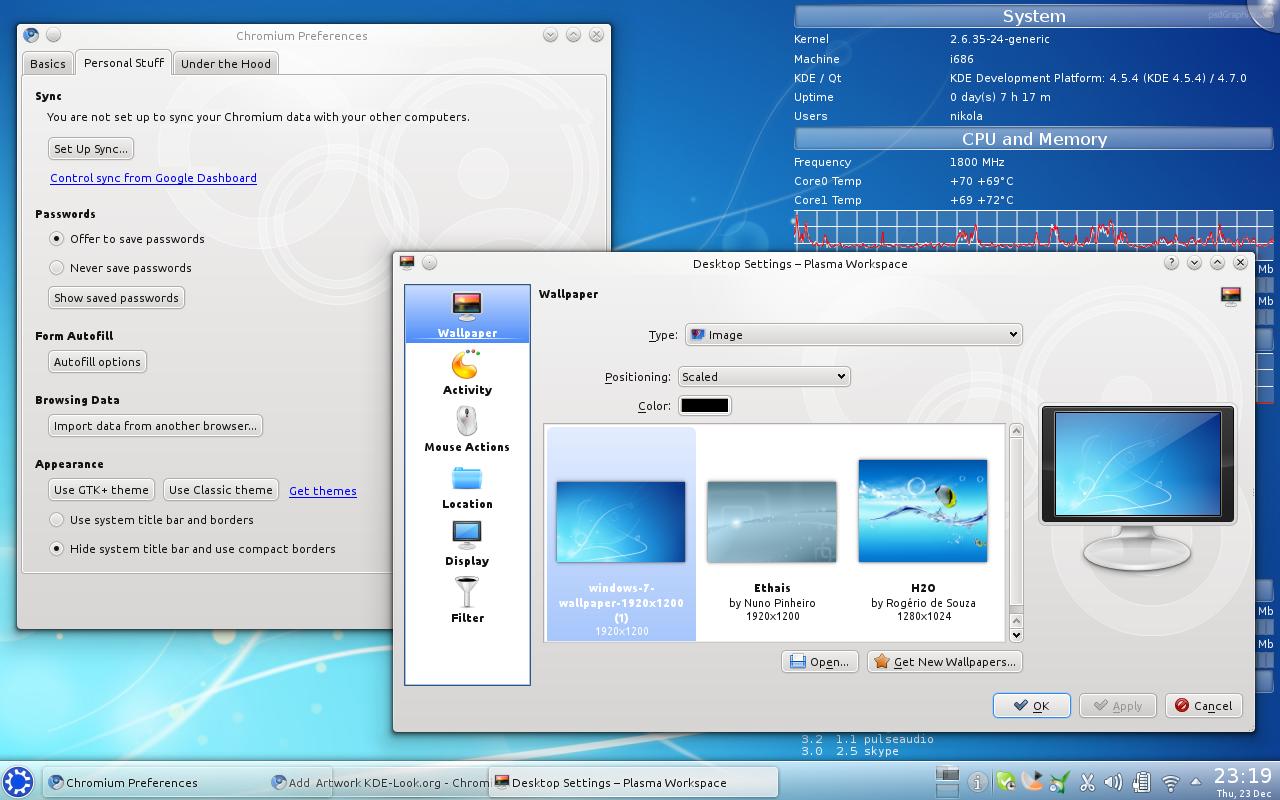
Task: Show hidden system tray icons arrow
Action: tap(1195, 783)
